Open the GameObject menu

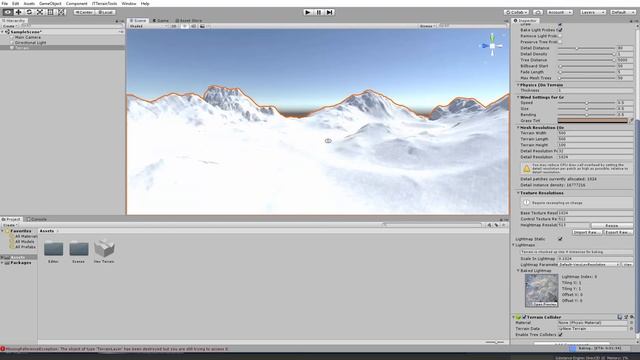coord(50,3)
